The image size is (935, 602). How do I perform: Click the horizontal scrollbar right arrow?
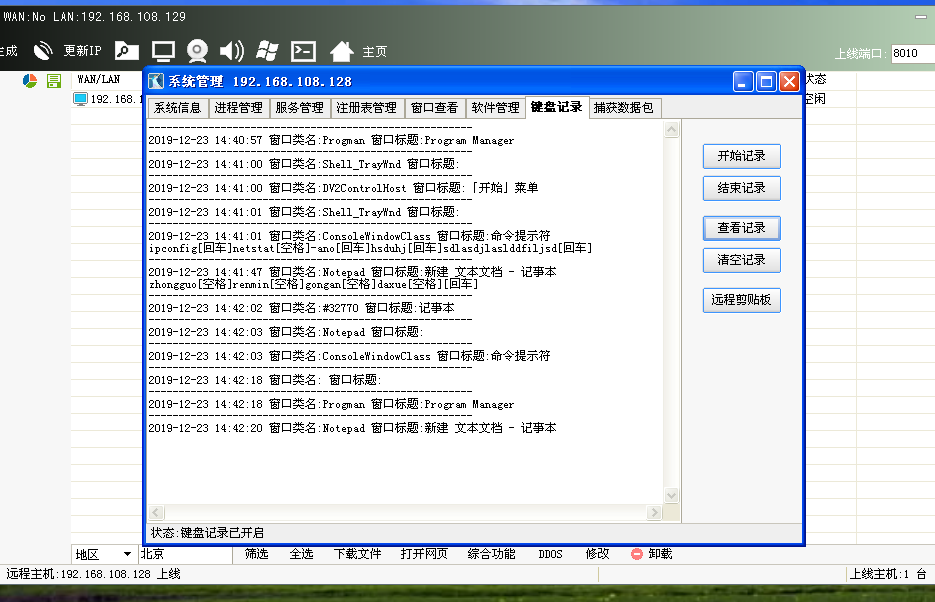pos(654,513)
